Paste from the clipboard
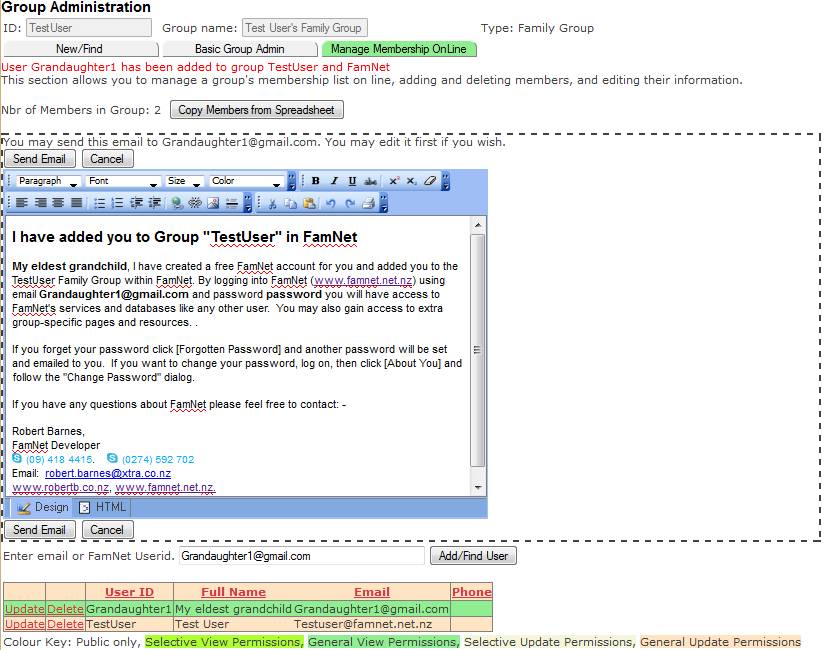Image resolution: width=824 pixels, height=650 pixels. (310, 203)
